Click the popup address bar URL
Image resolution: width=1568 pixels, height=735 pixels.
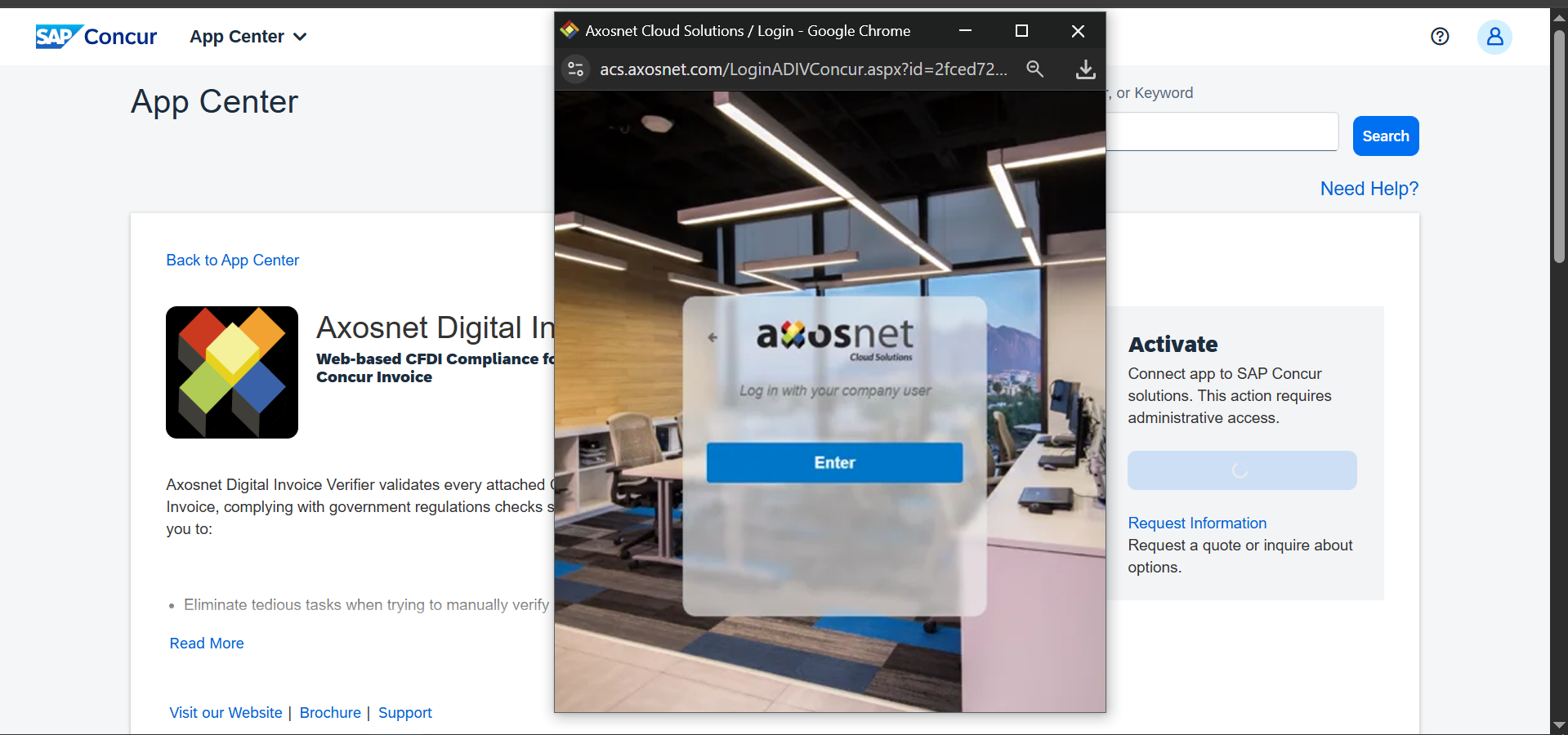point(802,69)
